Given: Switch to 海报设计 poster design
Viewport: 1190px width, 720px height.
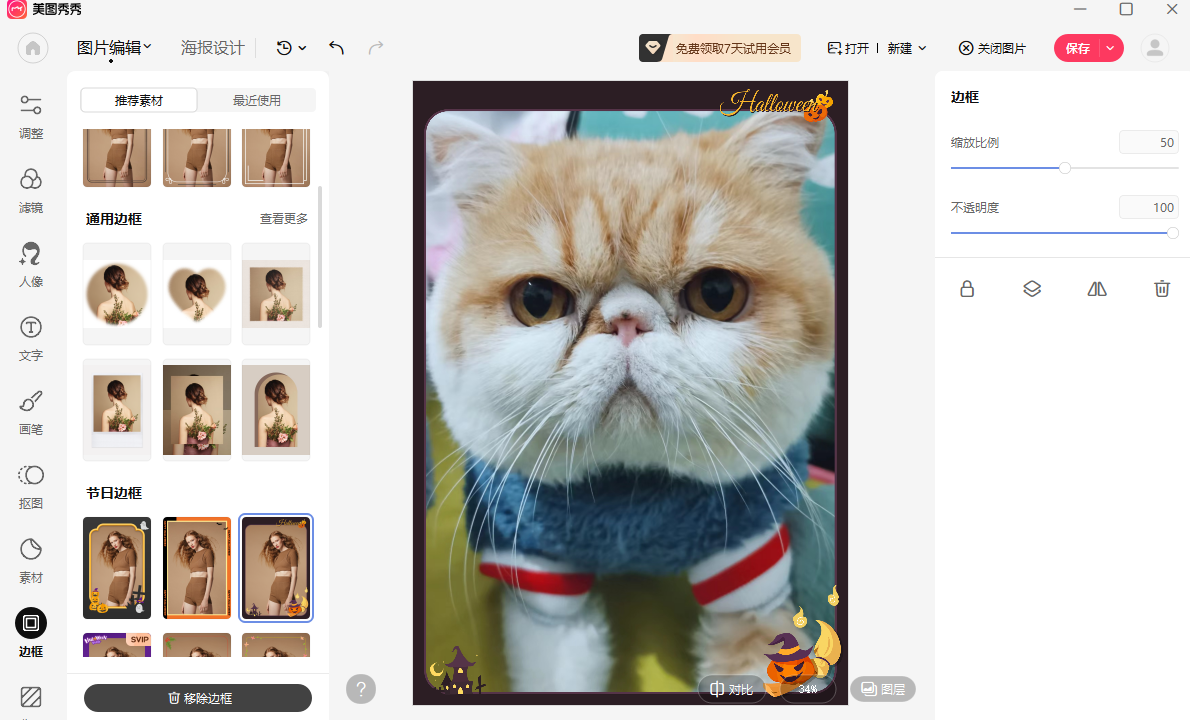Looking at the screenshot, I should (213, 48).
